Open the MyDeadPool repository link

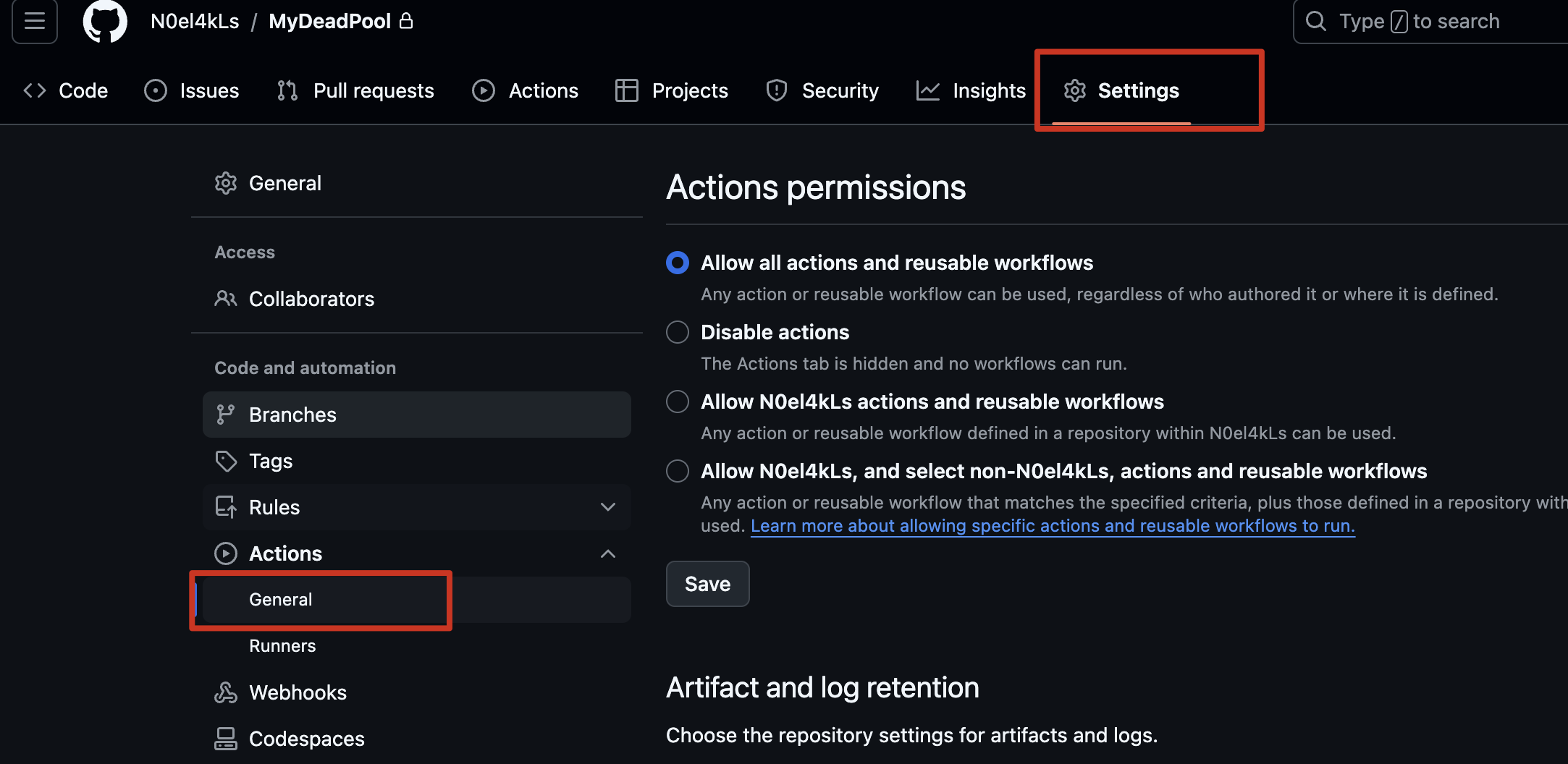(329, 22)
